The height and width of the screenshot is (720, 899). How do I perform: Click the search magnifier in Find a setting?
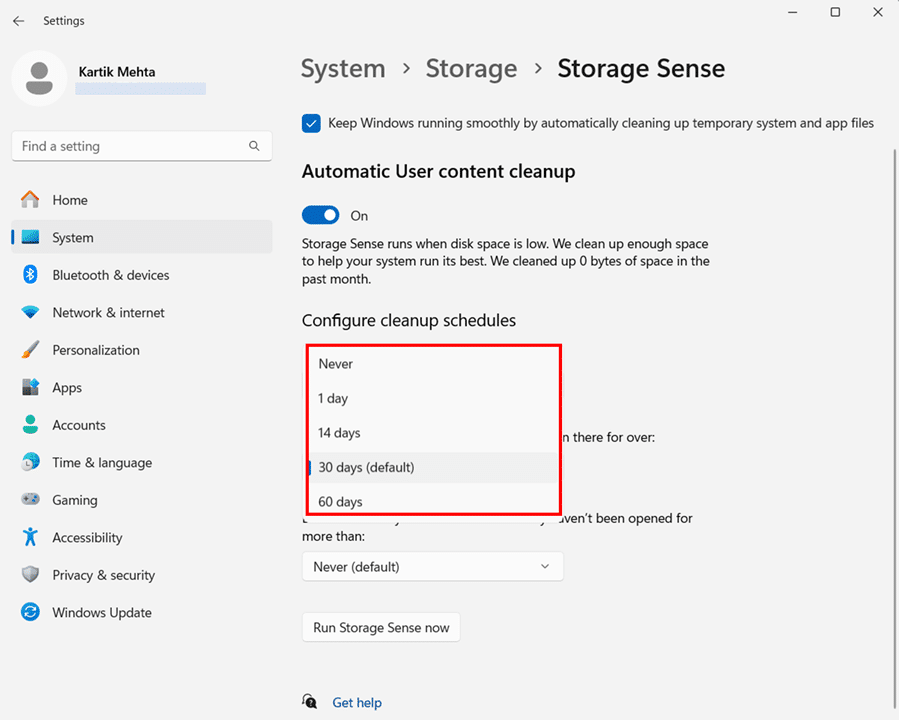(254, 145)
